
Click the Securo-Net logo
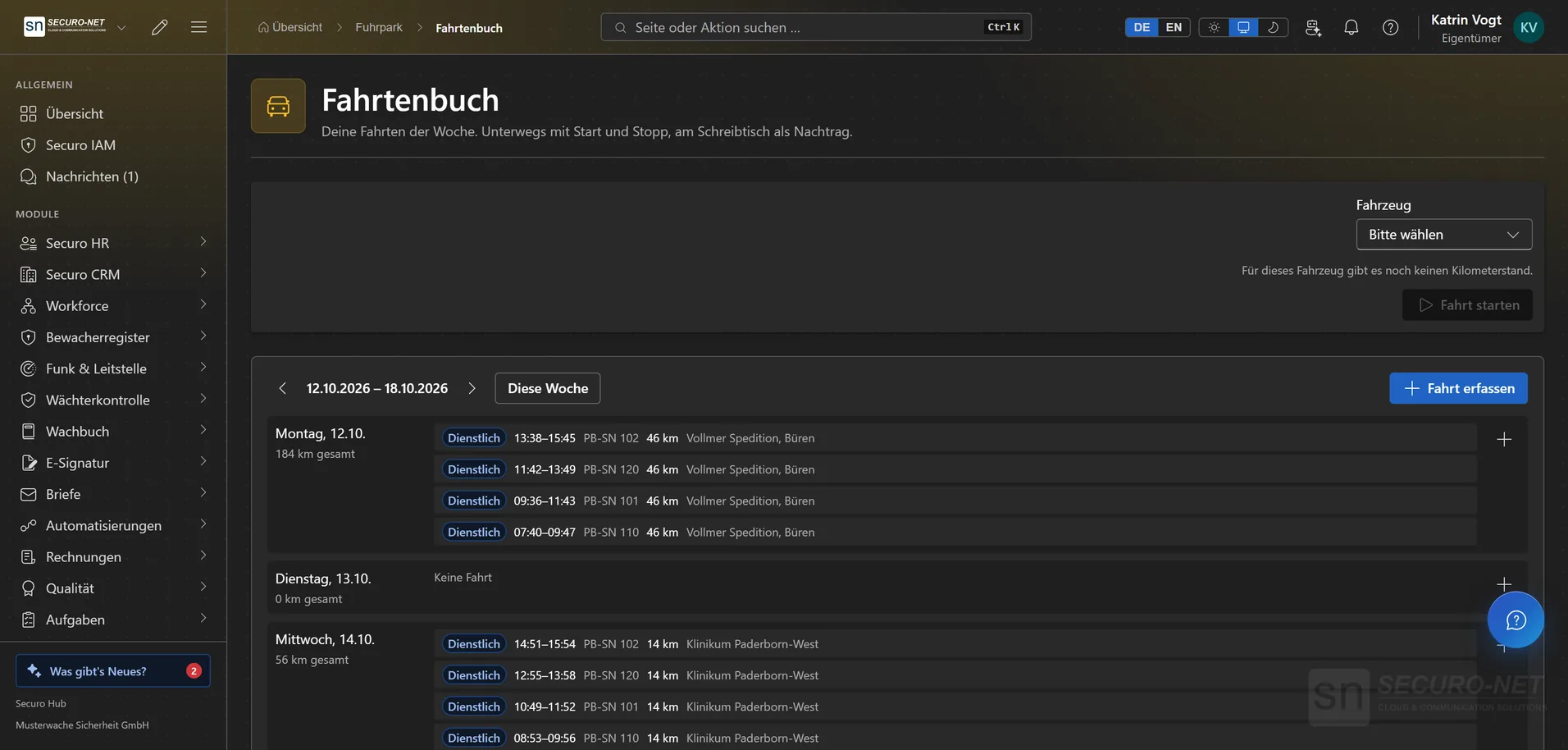(x=66, y=26)
